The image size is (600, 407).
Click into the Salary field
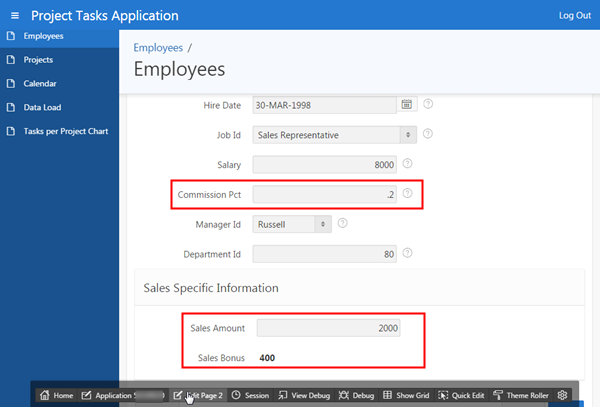pos(324,165)
